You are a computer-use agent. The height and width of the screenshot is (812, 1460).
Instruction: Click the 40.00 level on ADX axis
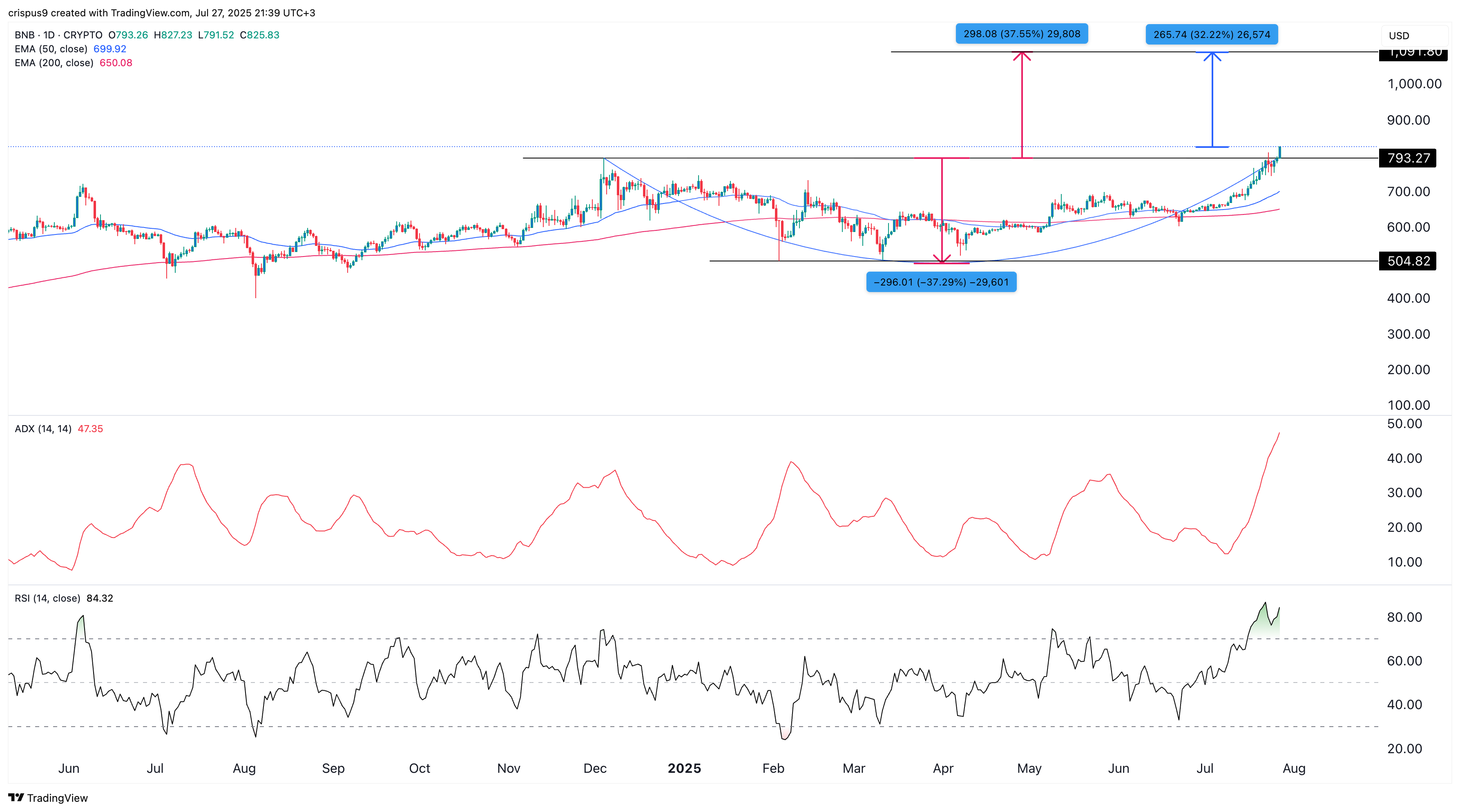tap(1404, 458)
